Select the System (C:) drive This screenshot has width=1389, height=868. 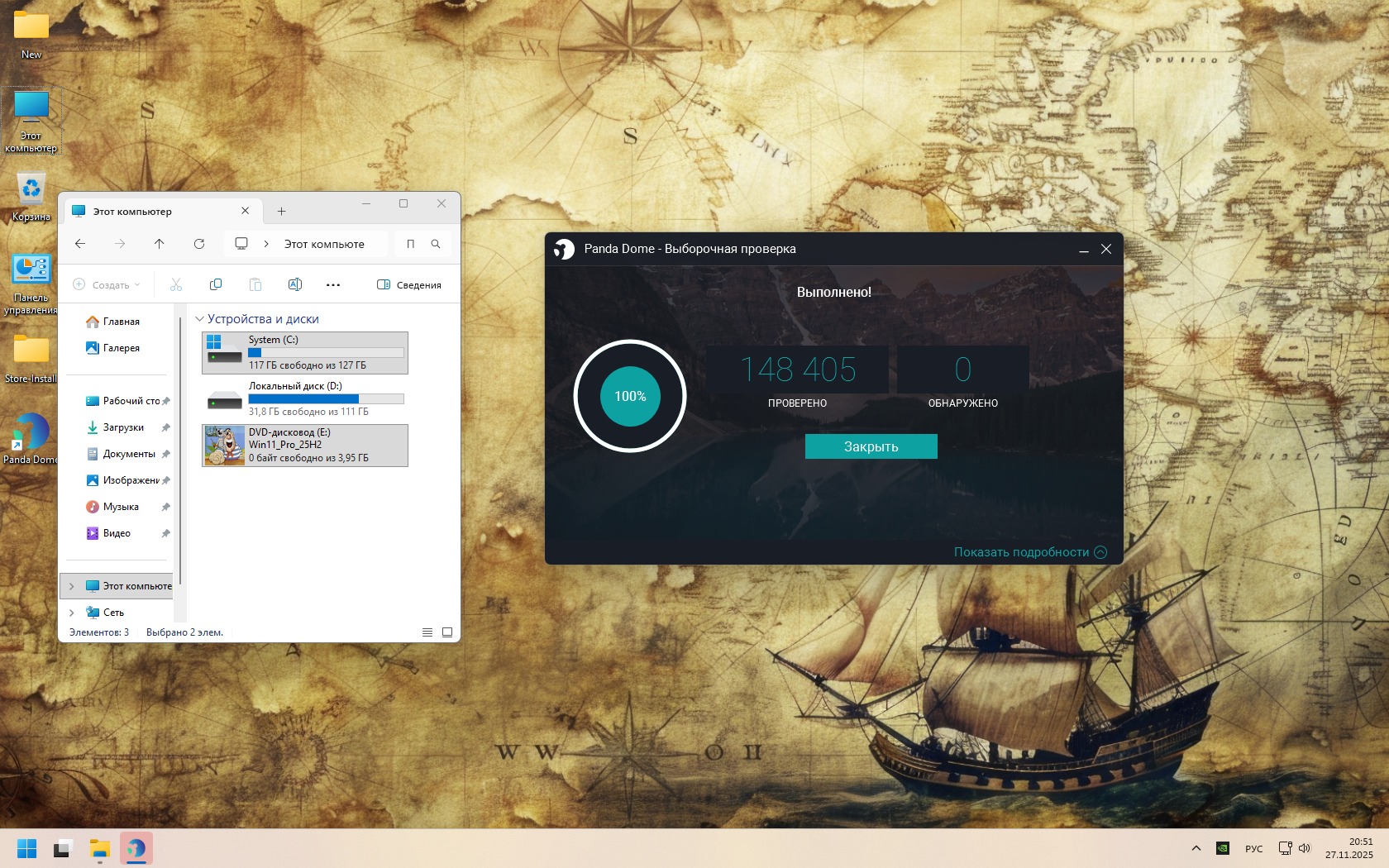(x=305, y=353)
